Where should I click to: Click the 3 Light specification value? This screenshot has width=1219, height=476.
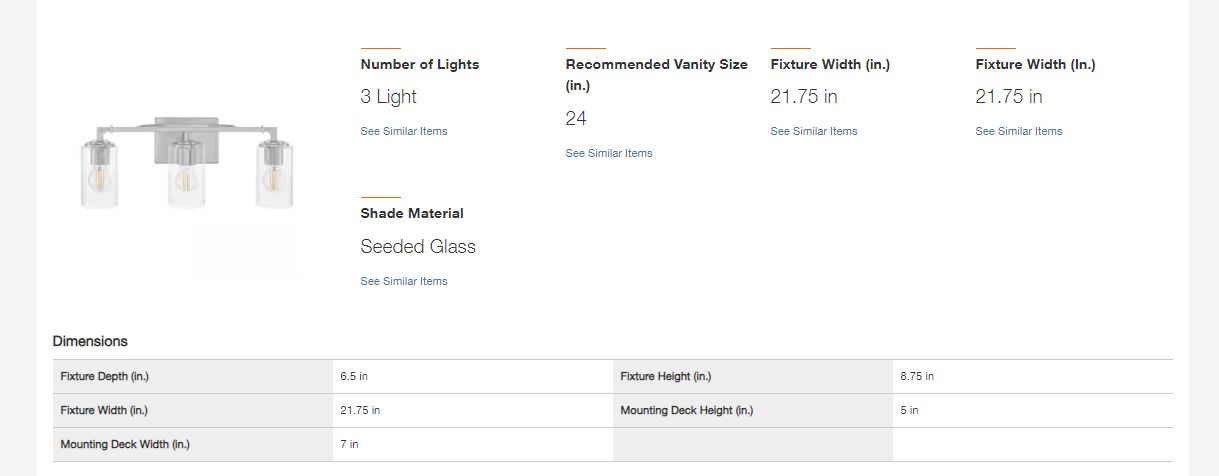pyautogui.click(x=389, y=97)
